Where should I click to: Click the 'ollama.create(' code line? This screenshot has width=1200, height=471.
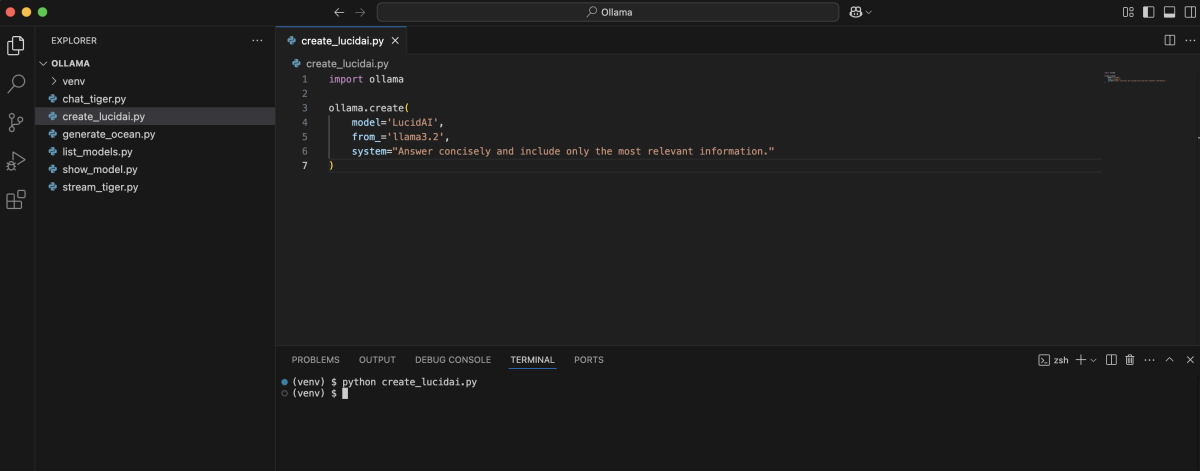pos(369,108)
